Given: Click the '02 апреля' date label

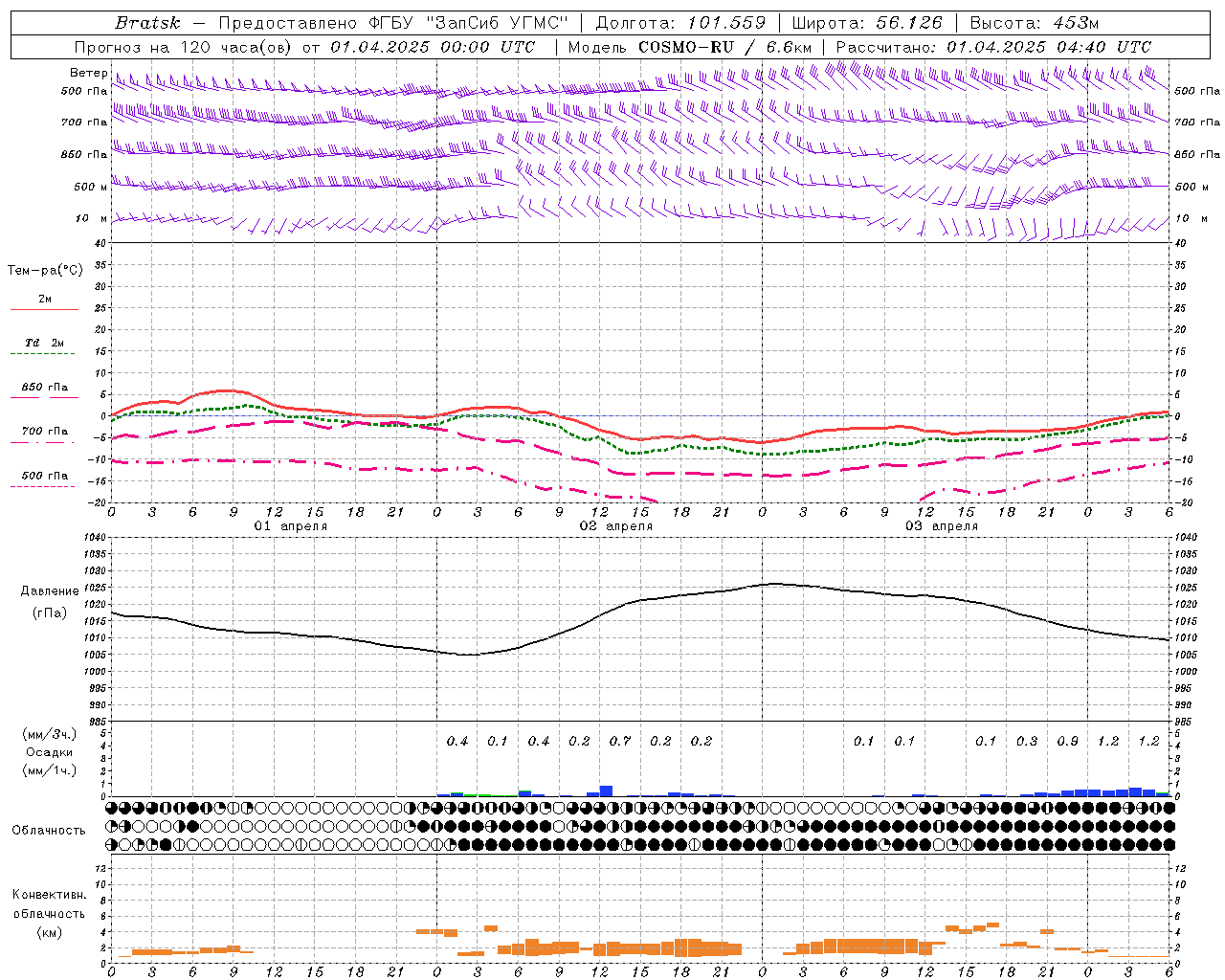Looking at the screenshot, I should point(616,526).
